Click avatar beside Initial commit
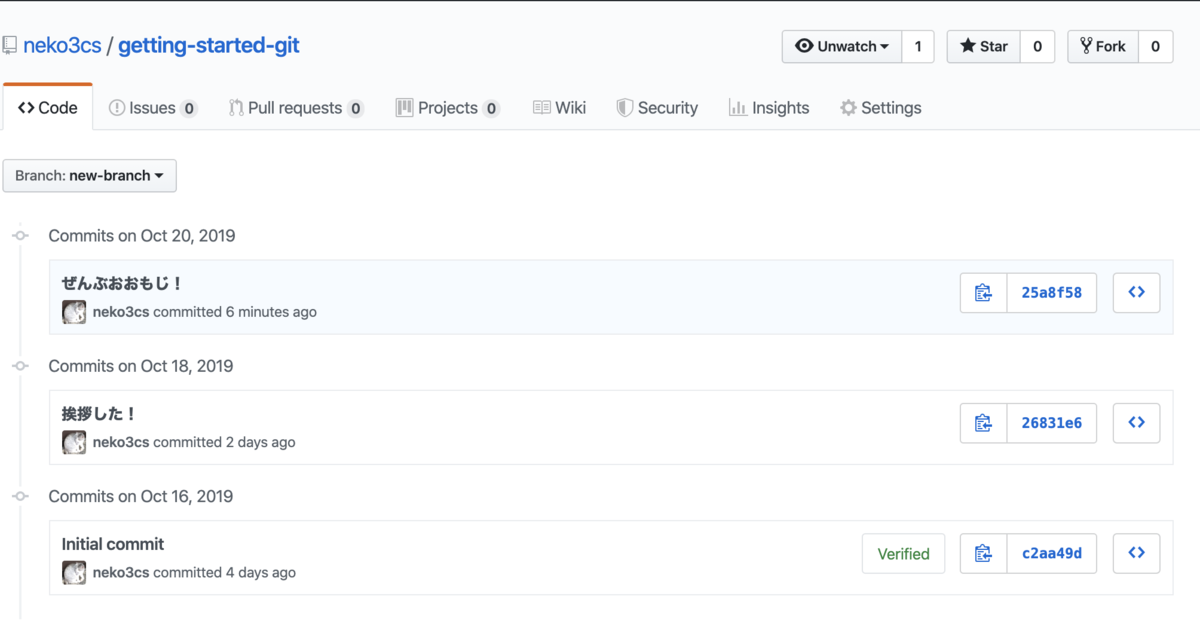 (74, 572)
